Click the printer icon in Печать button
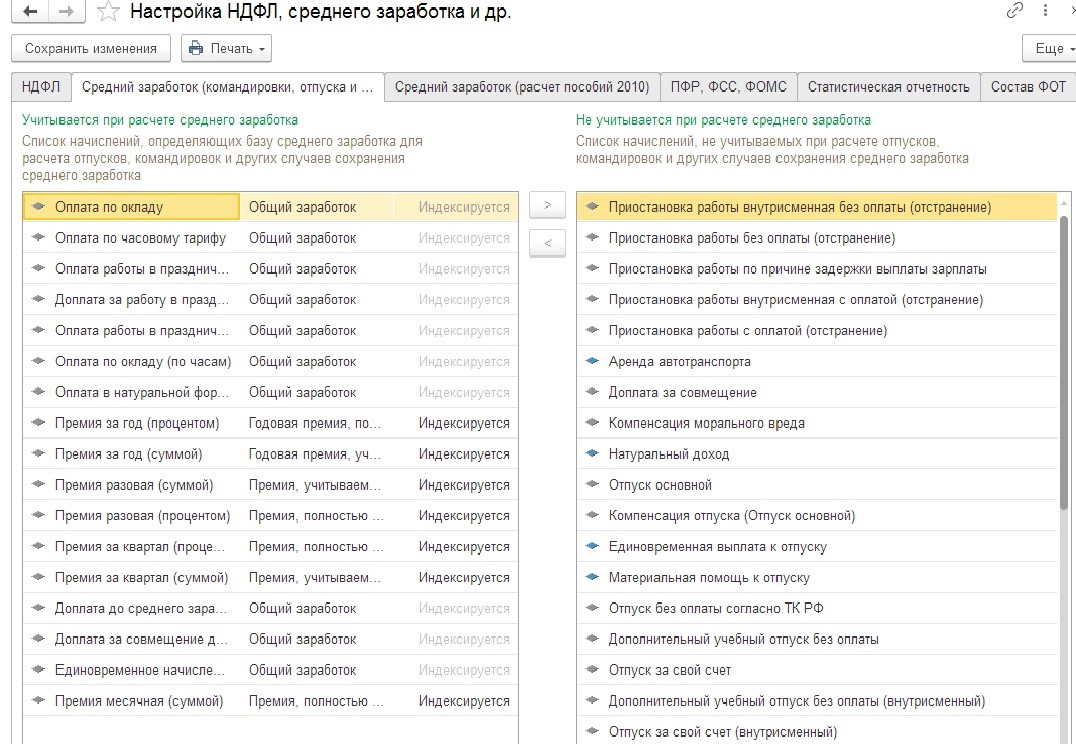The height and width of the screenshot is (744, 1076). point(196,49)
